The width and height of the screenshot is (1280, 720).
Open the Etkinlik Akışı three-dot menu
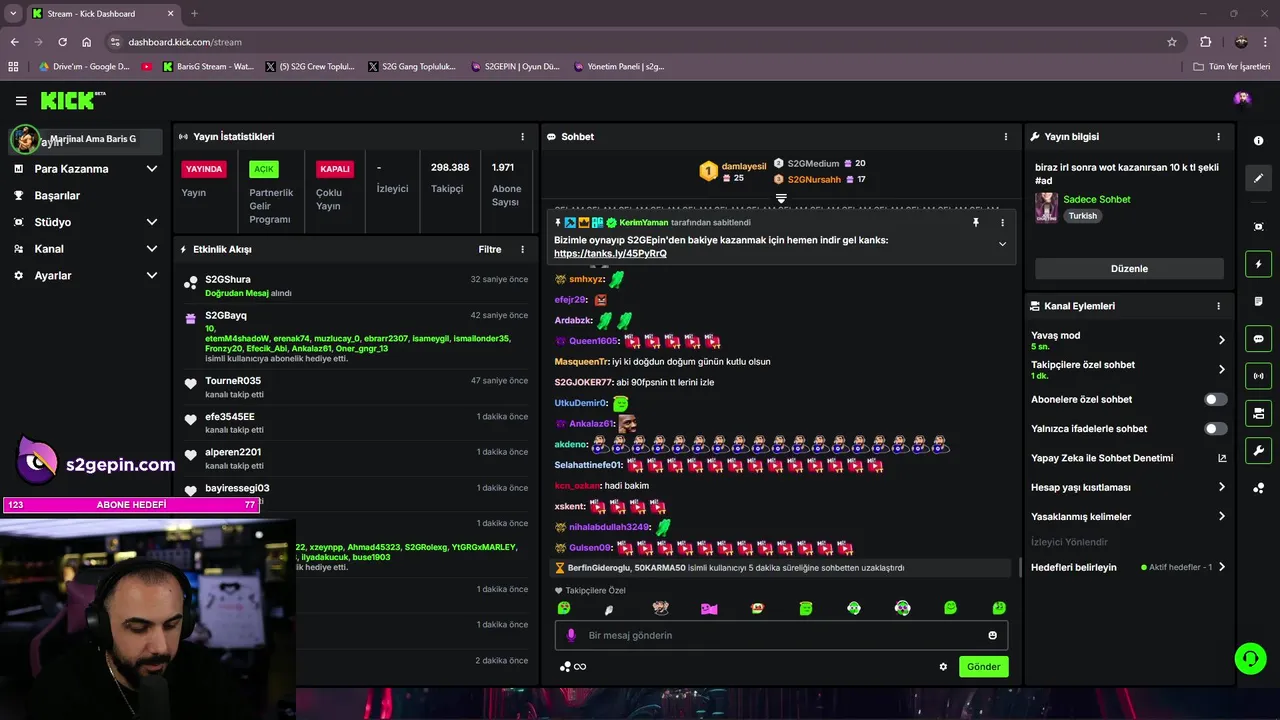[522, 249]
